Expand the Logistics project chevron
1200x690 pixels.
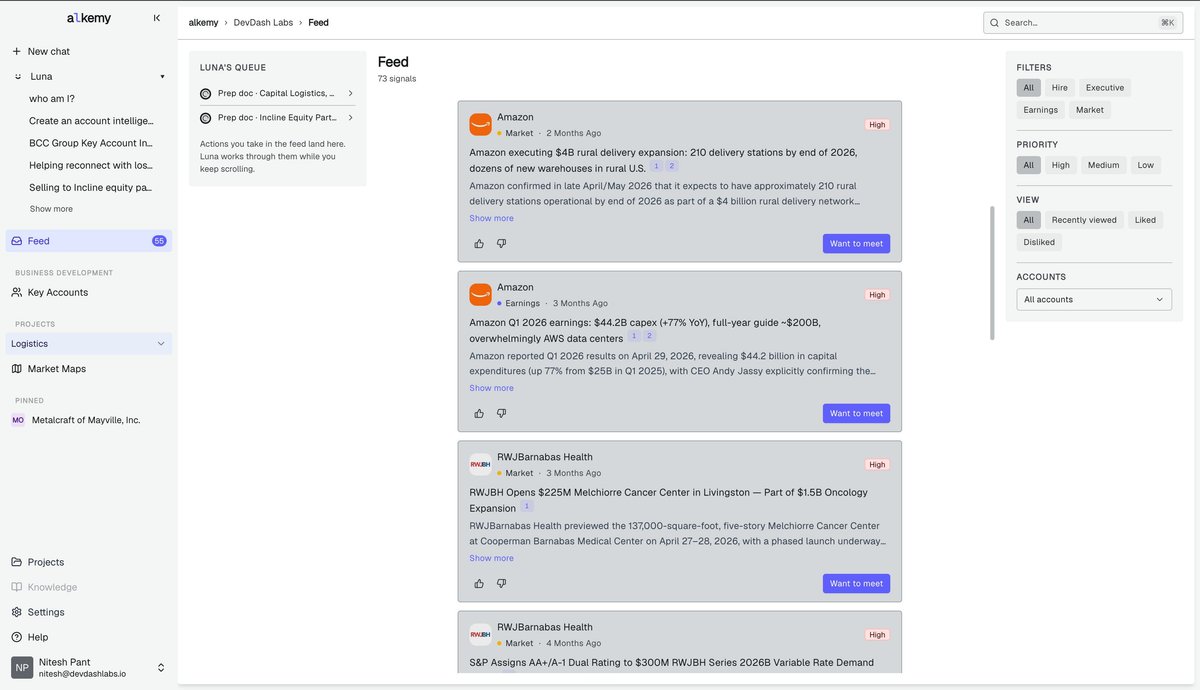coord(161,344)
